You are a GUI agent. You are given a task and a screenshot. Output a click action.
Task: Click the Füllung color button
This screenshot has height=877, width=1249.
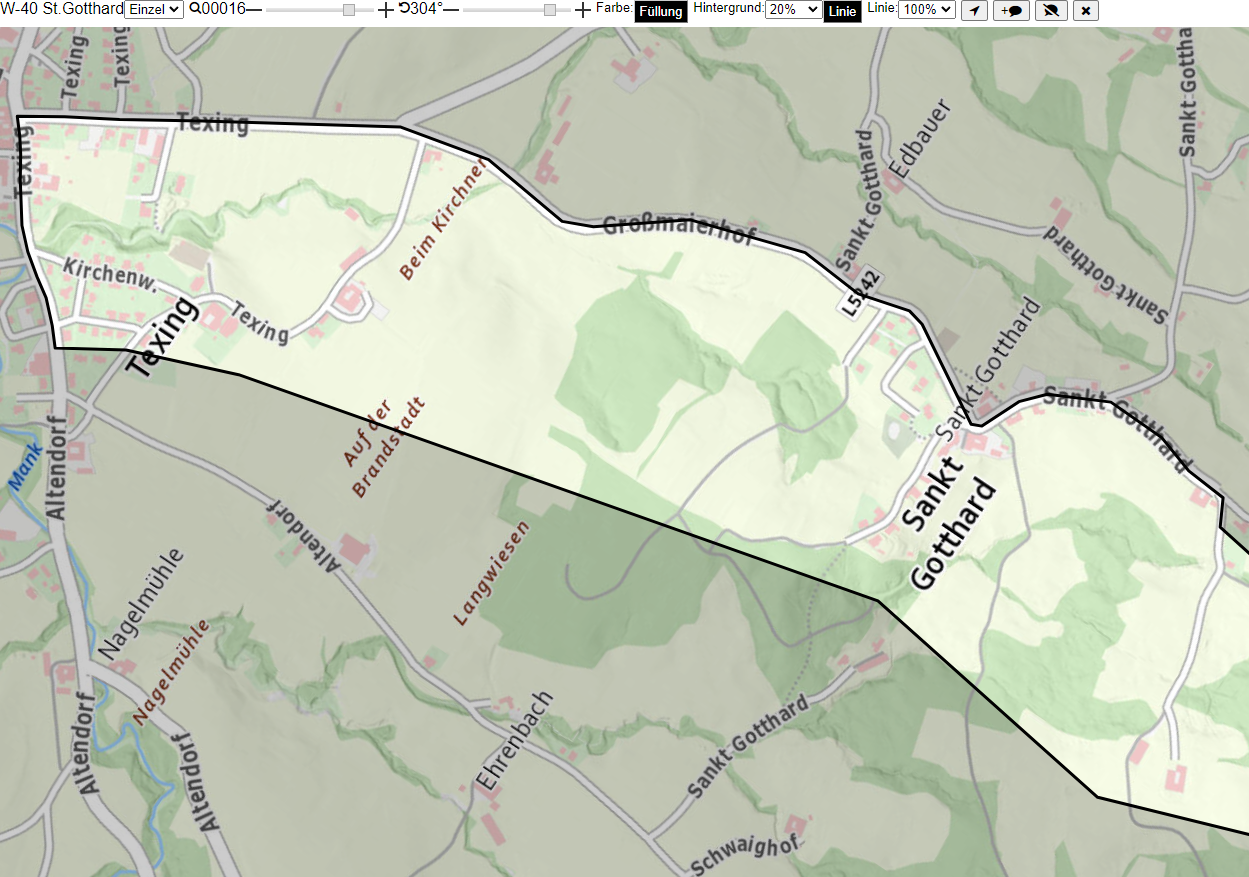(x=661, y=11)
